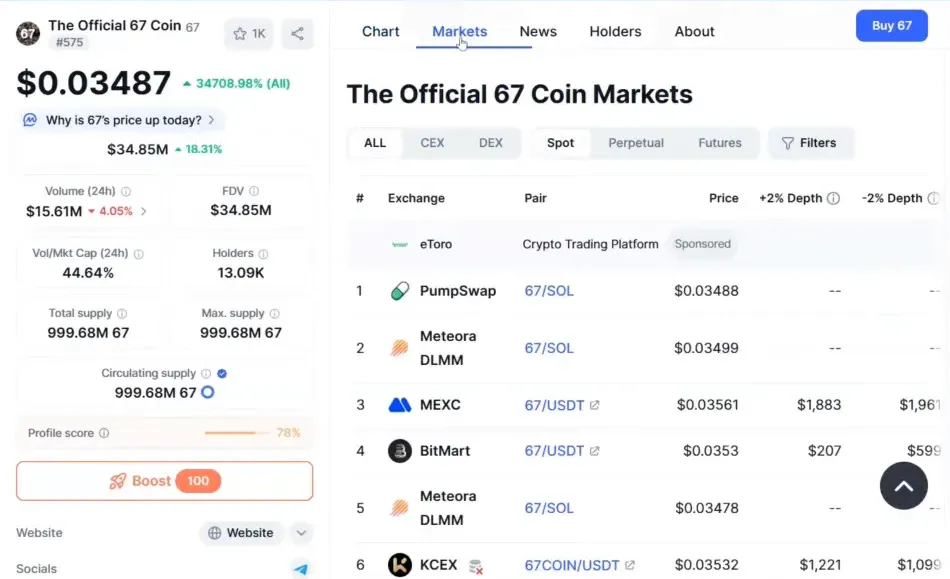
Task: Click the Buy 67 button
Action: [x=891, y=25]
